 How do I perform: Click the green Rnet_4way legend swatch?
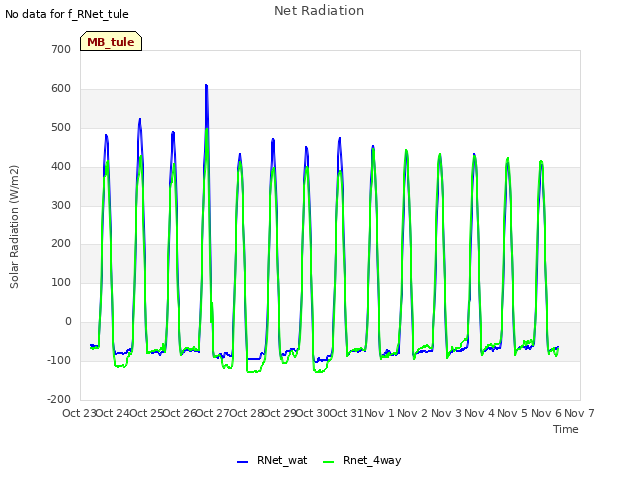pyautogui.click(x=328, y=462)
